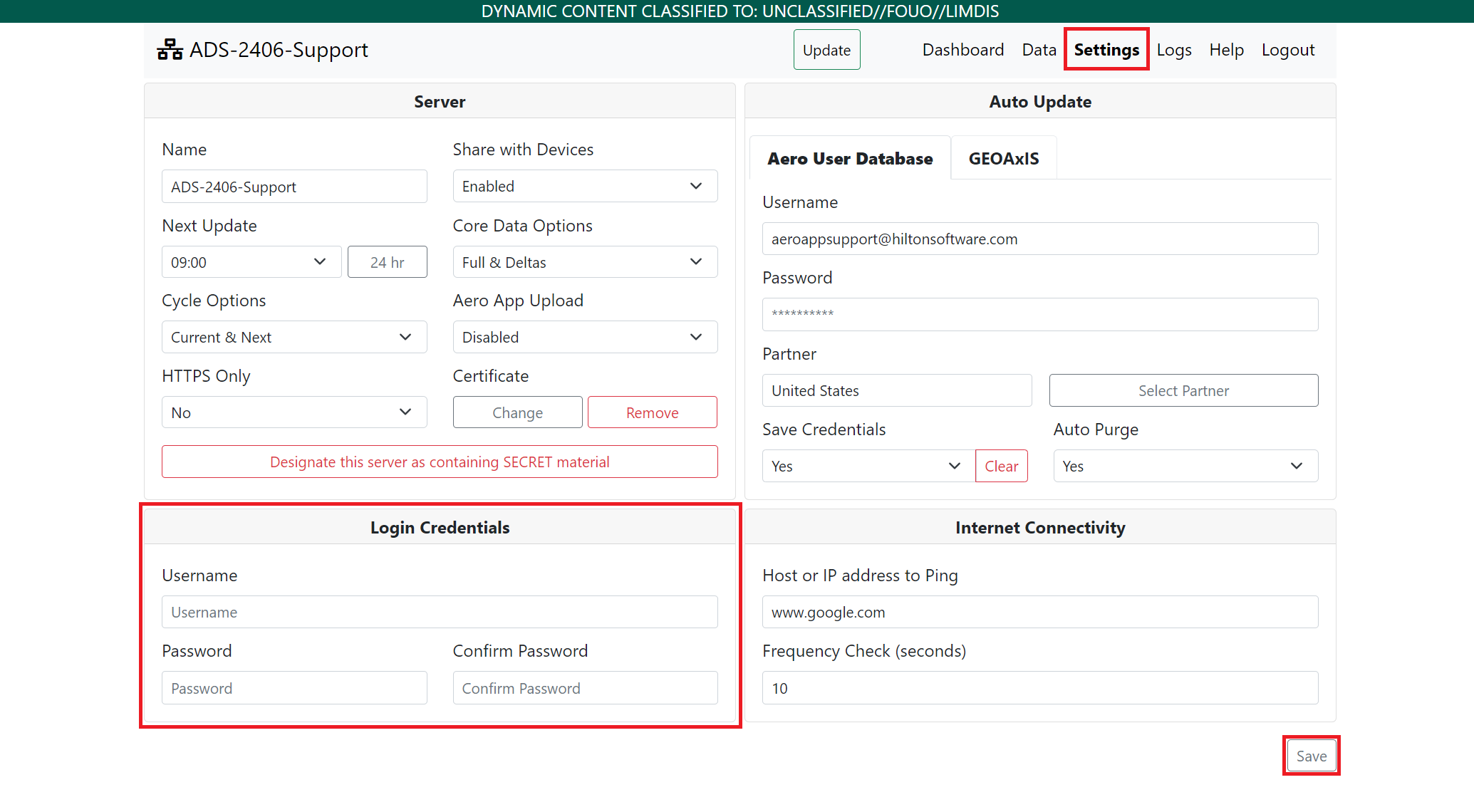
Task: Open the Share with Devices dropdown
Action: [584, 186]
